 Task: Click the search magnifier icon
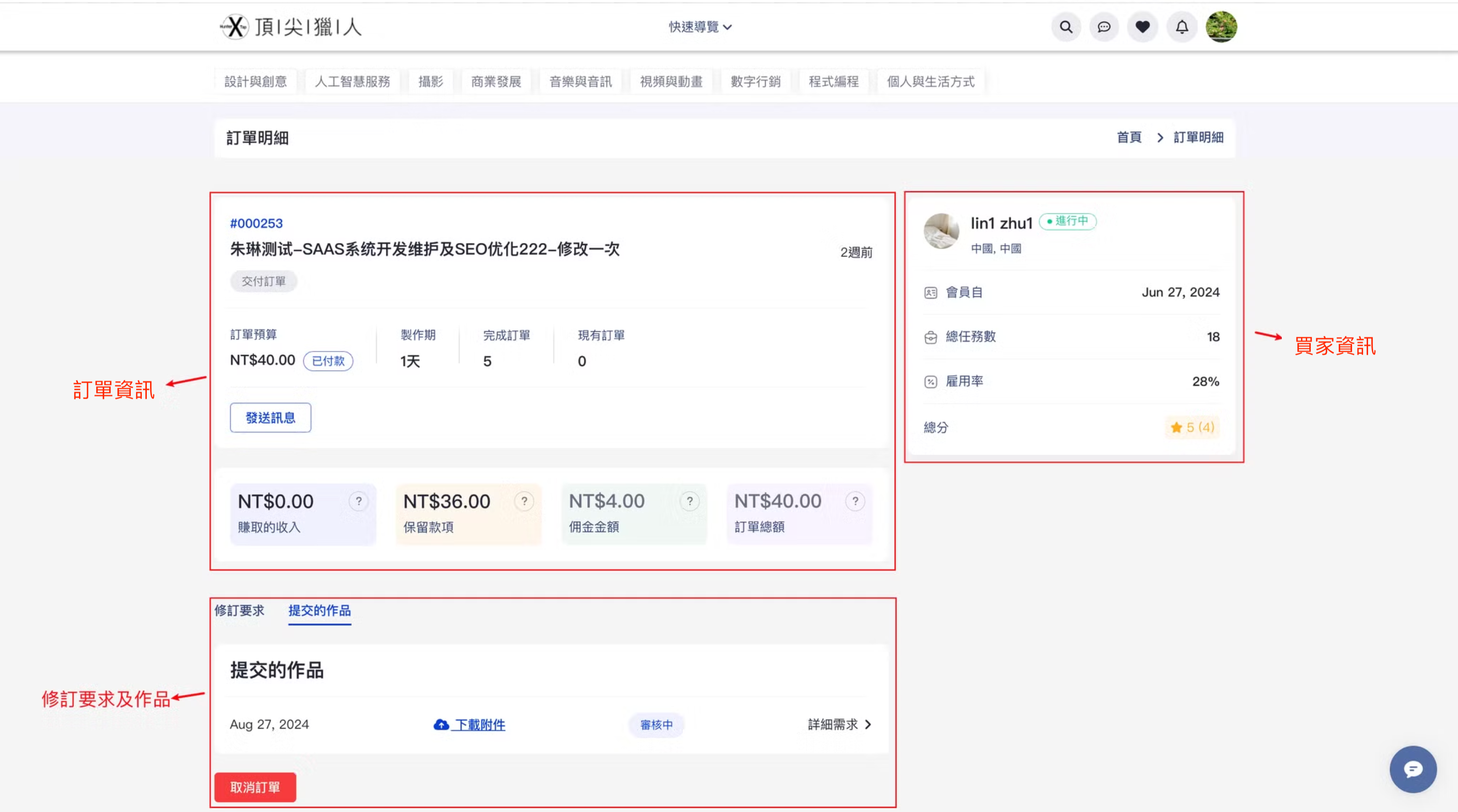1066,27
